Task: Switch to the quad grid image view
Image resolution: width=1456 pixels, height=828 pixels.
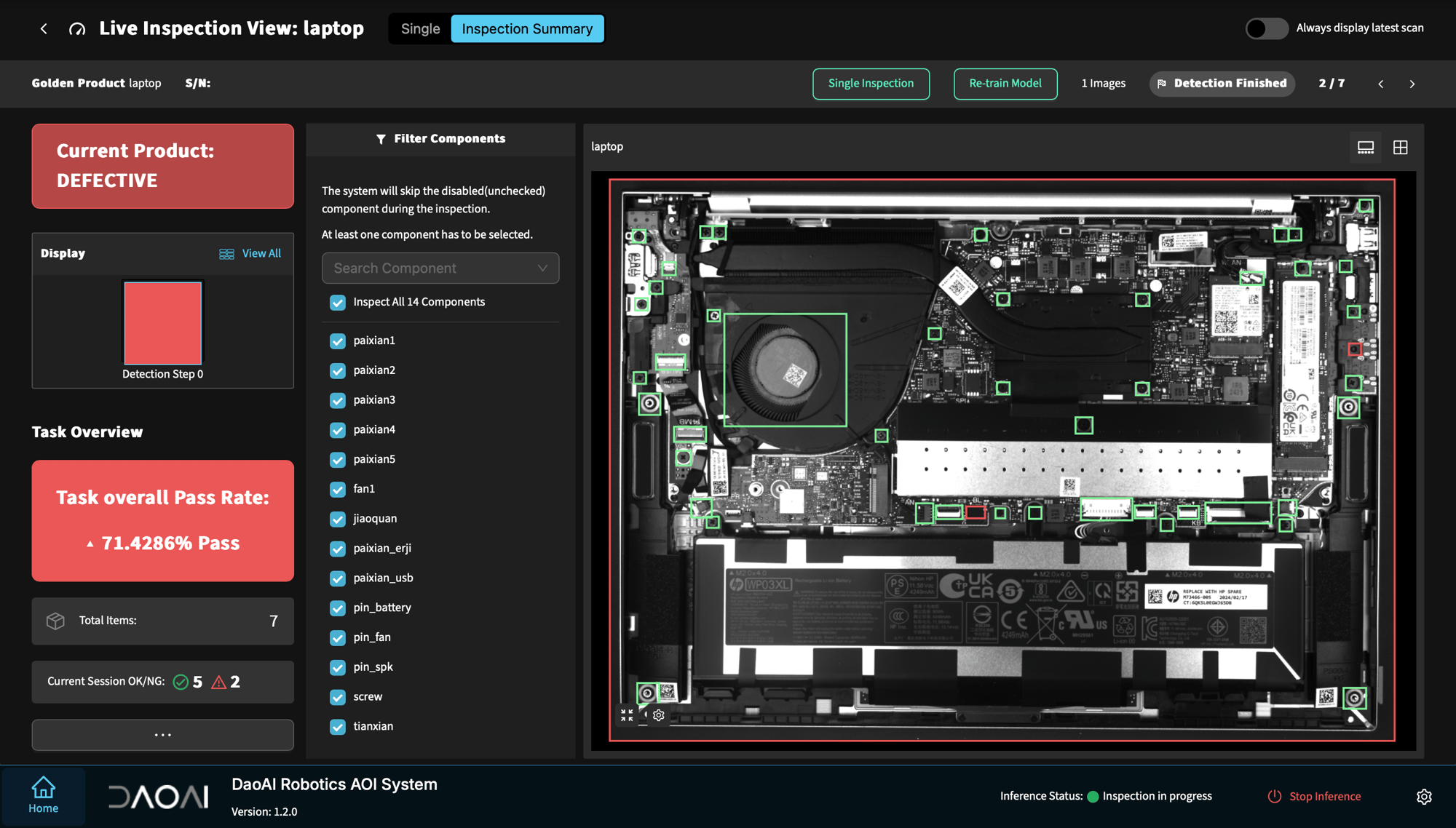Action: coord(1400,146)
